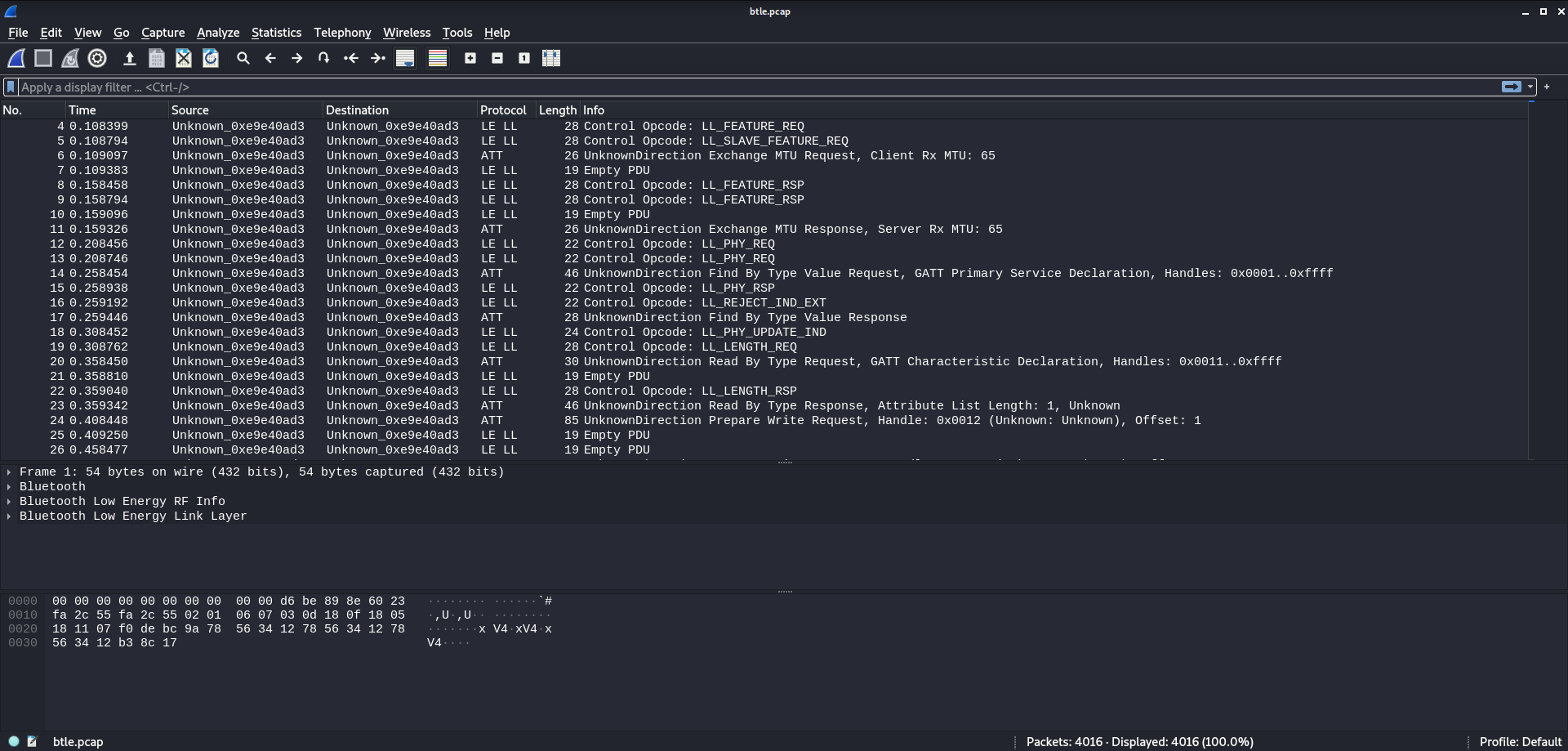Save this capture file icon

coord(157,58)
